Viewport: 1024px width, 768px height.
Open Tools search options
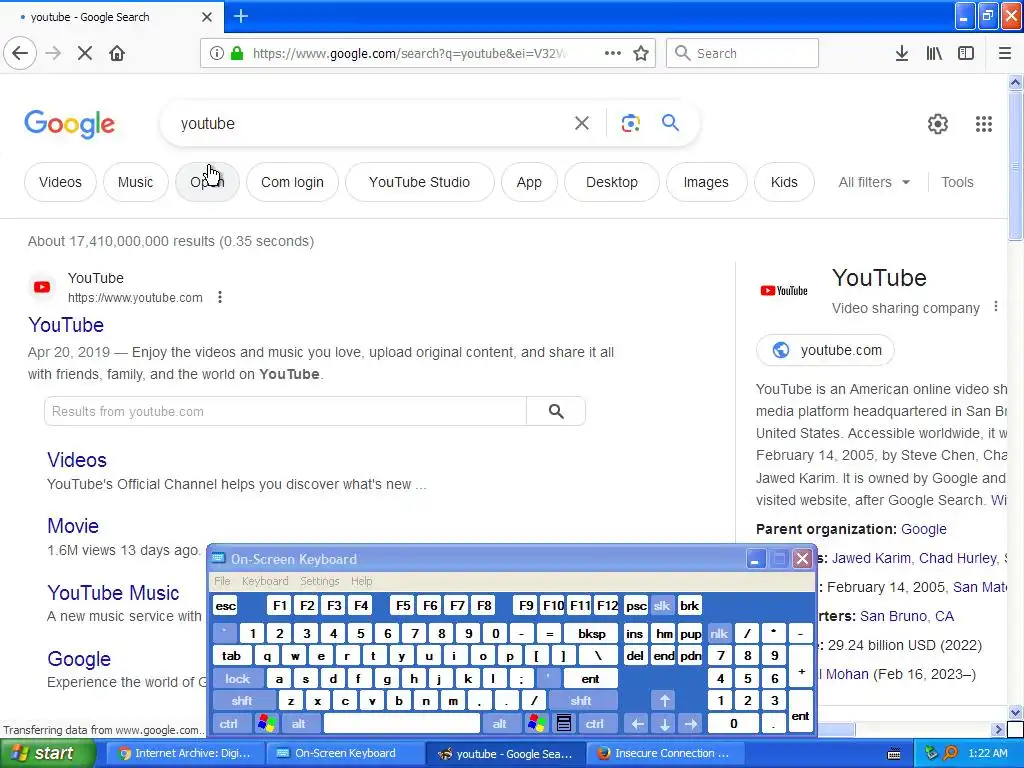(x=957, y=182)
